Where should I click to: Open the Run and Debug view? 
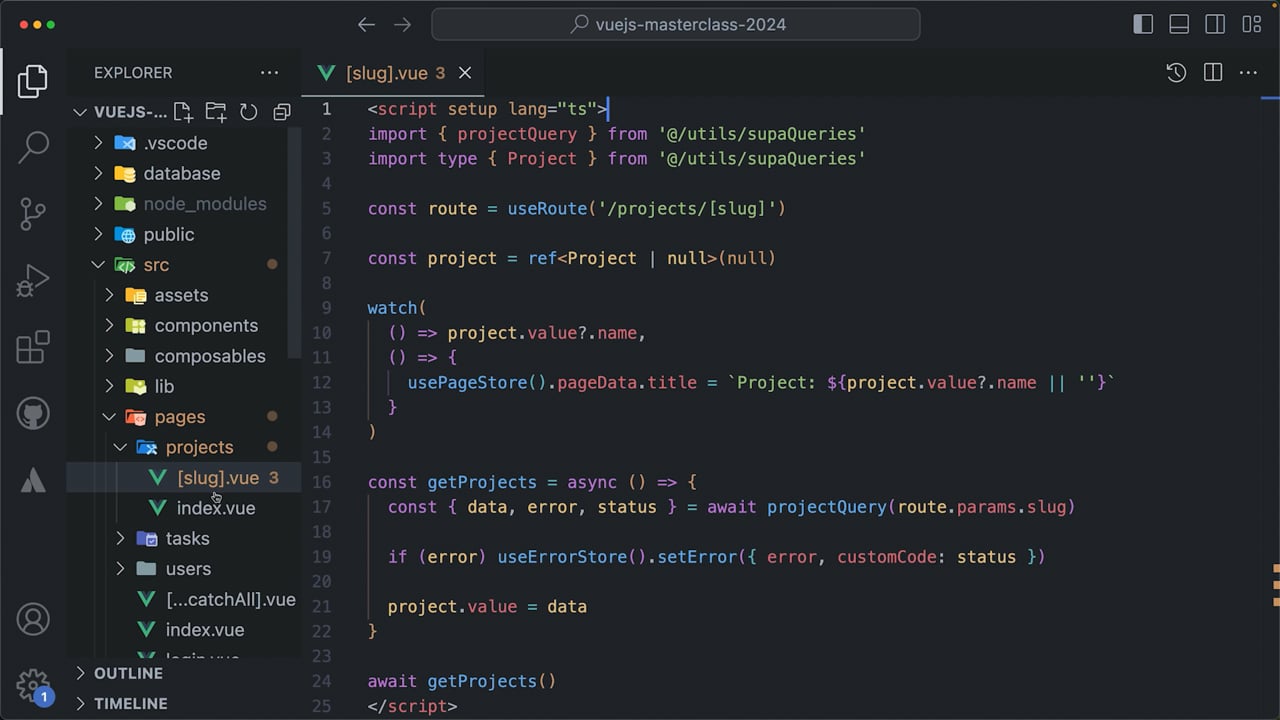(x=33, y=281)
